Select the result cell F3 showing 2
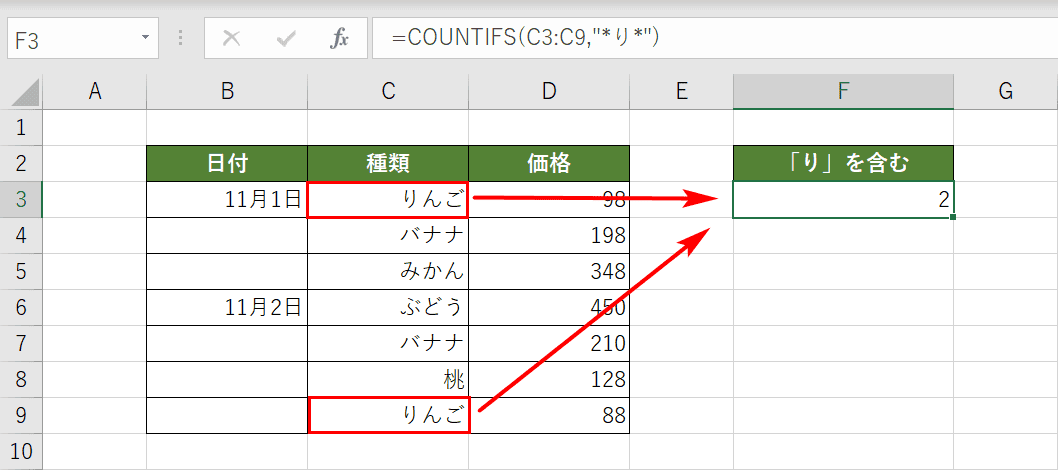This screenshot has height=470, width=1058. pyautogui.click(x=843, y=200)
